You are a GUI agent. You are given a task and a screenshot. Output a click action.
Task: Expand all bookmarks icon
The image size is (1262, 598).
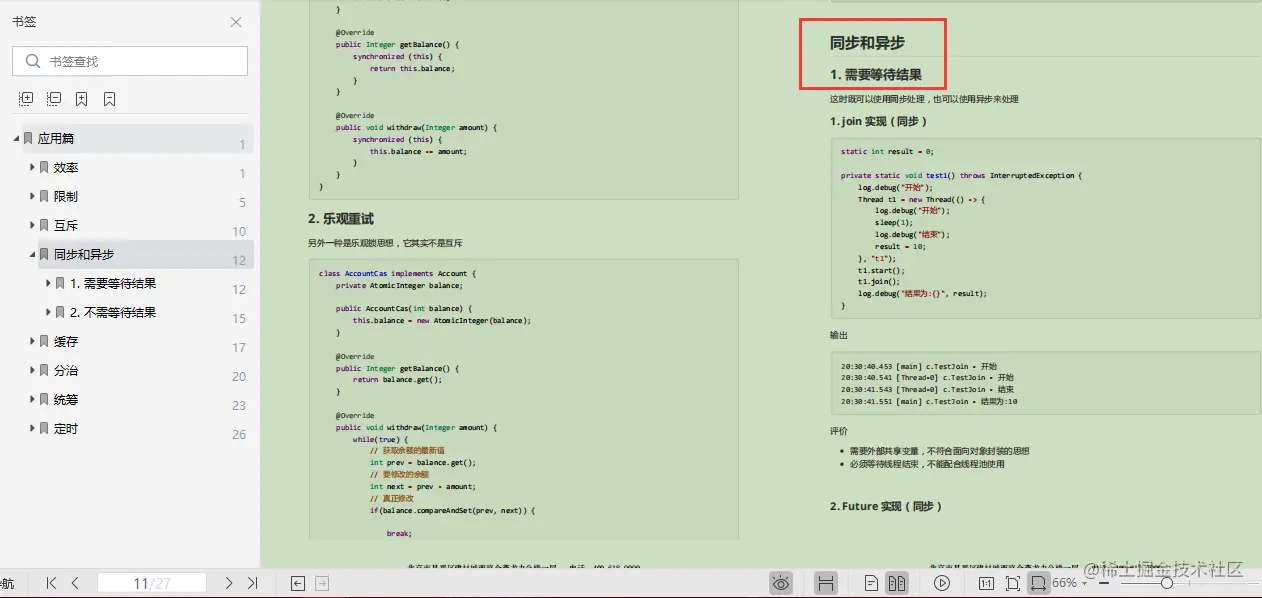pyautogui.click(x=26, y=99)
